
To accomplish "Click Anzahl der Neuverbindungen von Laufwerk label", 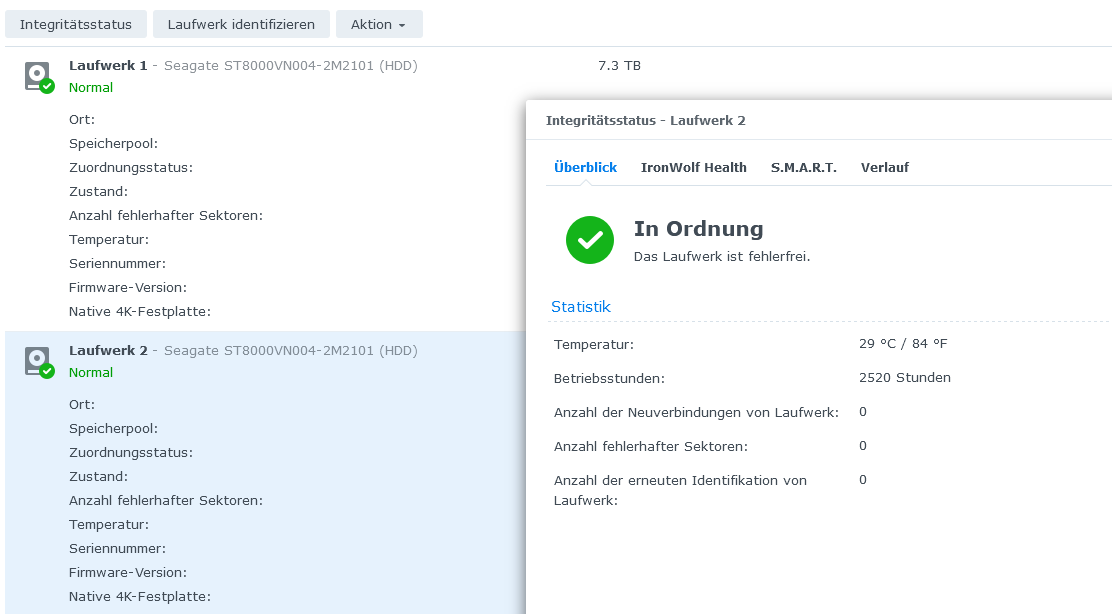I will (x=696, y=413).
